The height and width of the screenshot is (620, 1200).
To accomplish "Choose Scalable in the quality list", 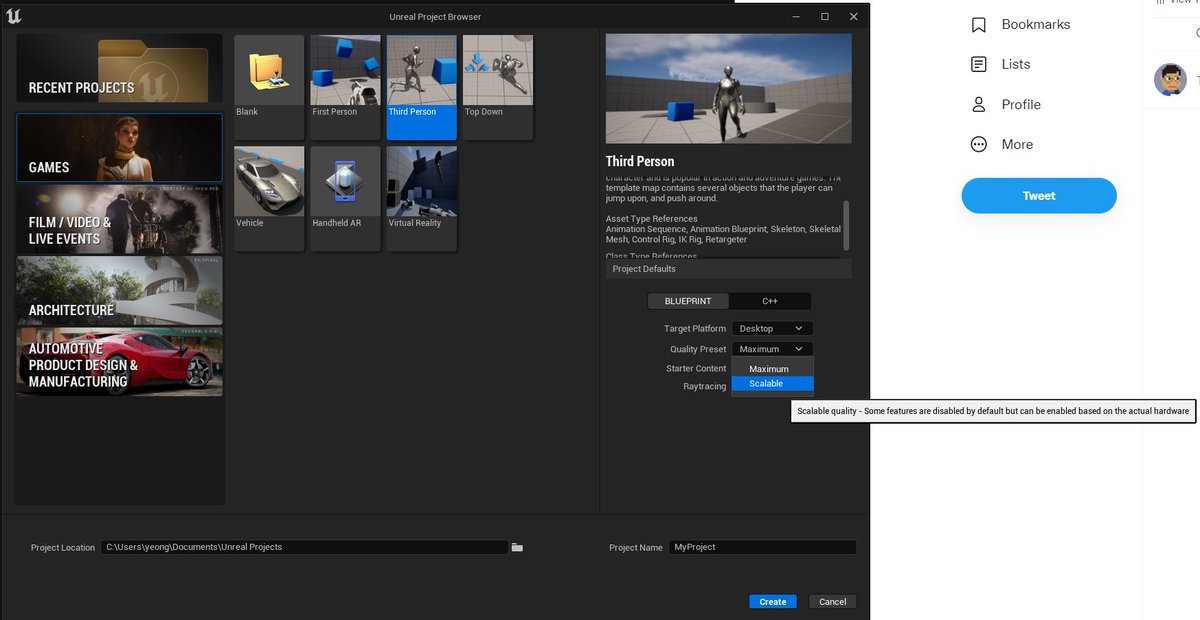I will 772,384.
